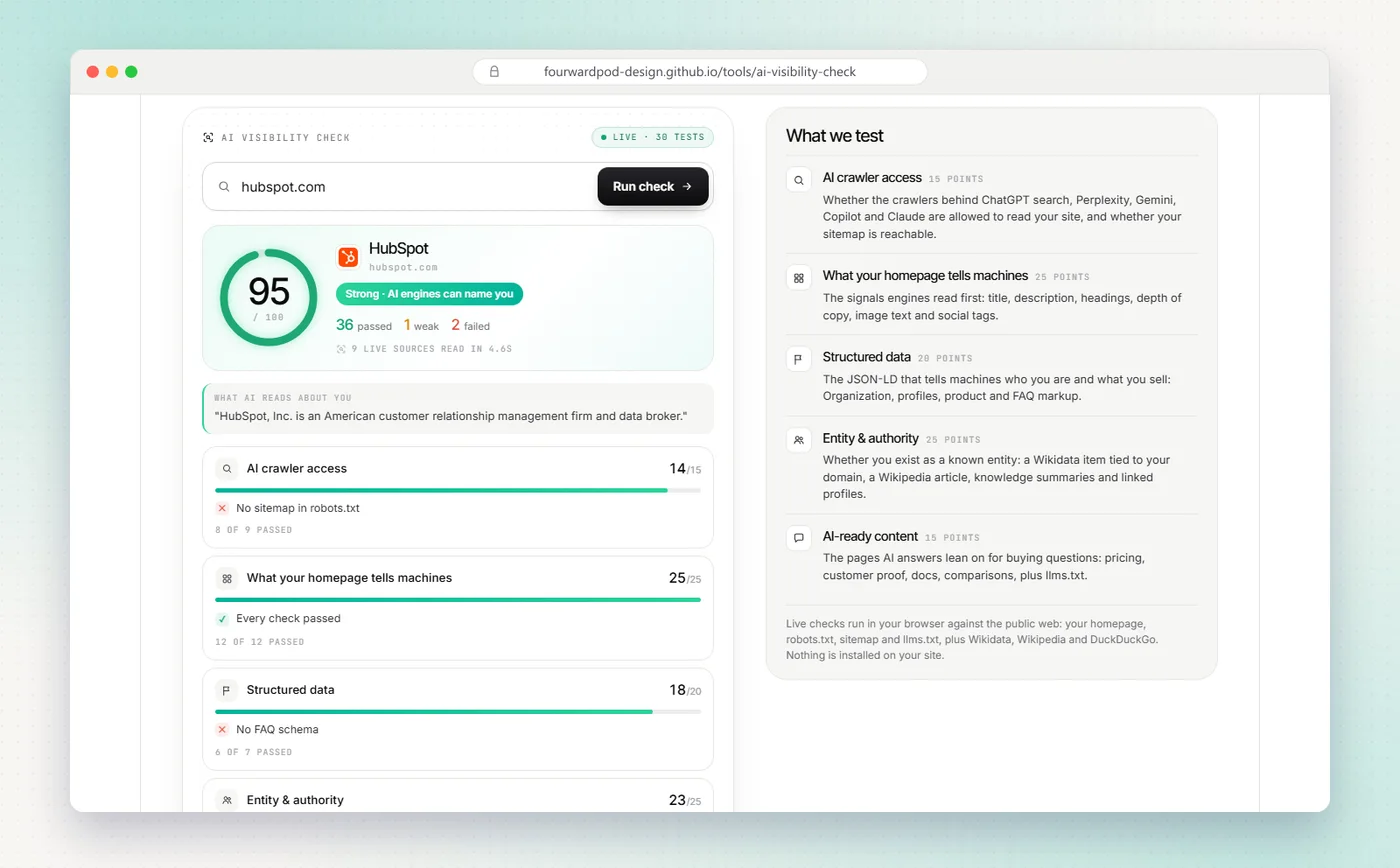Click the AI crawler access progress bar

pos(458,490)
